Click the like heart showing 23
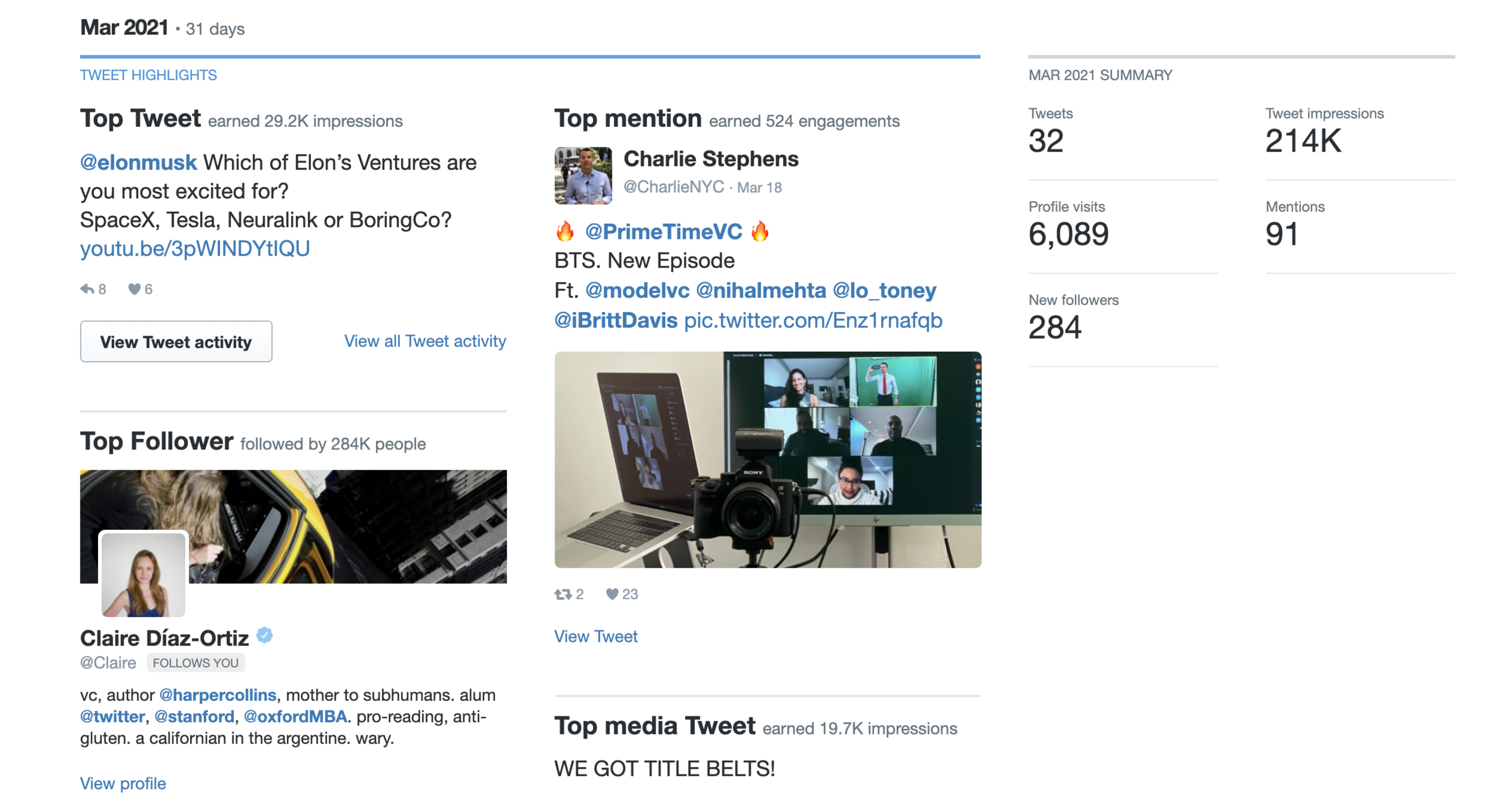The image size is (1491, 812). [612, 594]
